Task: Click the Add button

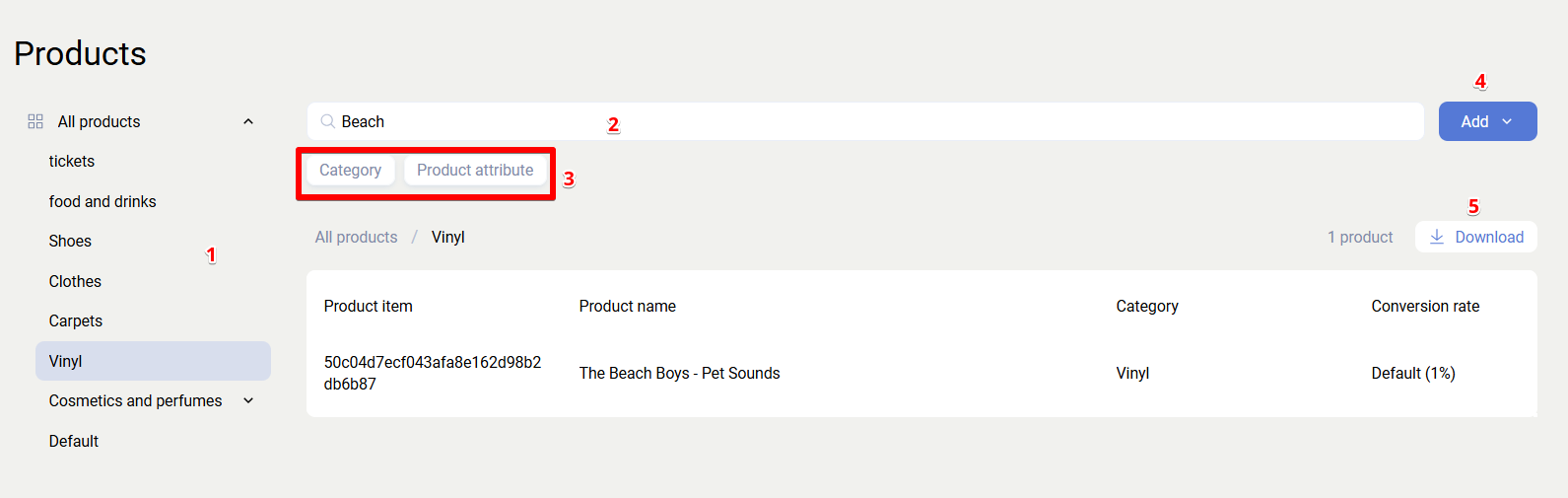Action: pyautogui.click(x=1474, y=121)
